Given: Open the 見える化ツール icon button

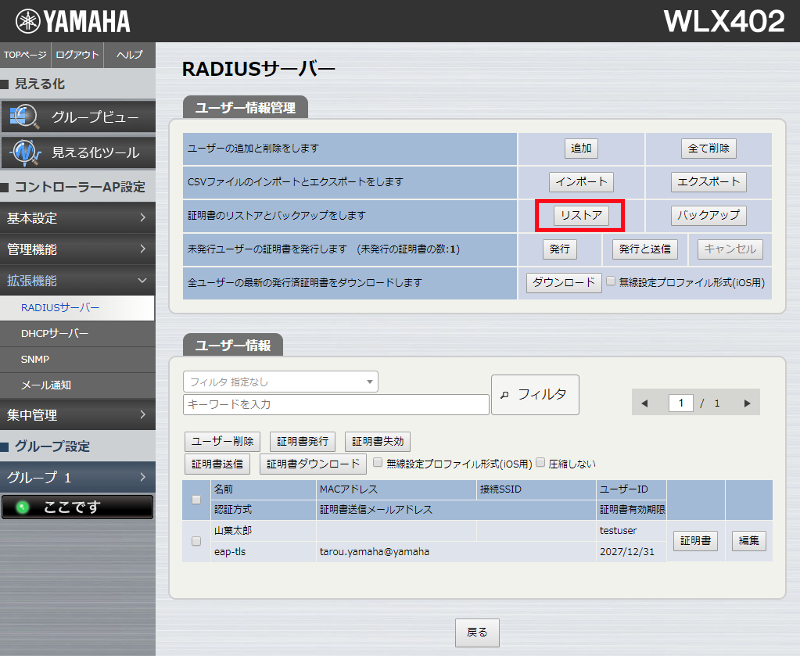Looking at the screenshot, I should coord(78,153).
